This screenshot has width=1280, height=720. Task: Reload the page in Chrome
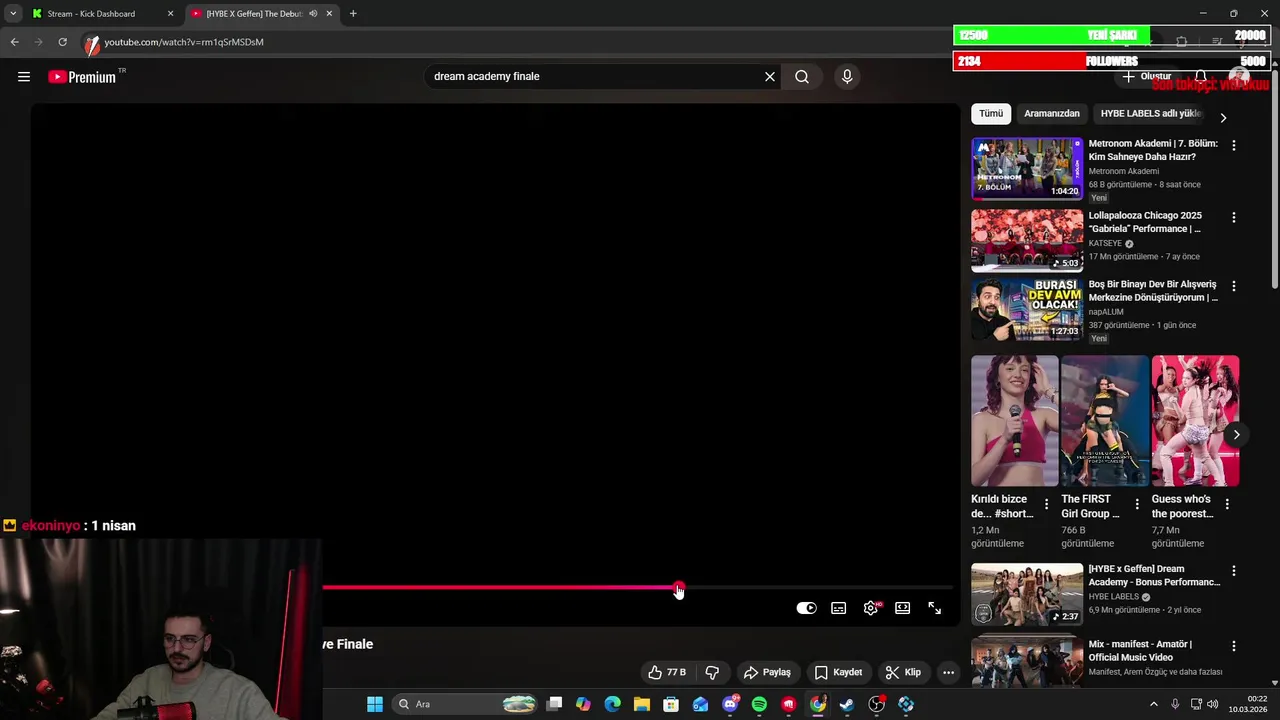pos(62,42)
